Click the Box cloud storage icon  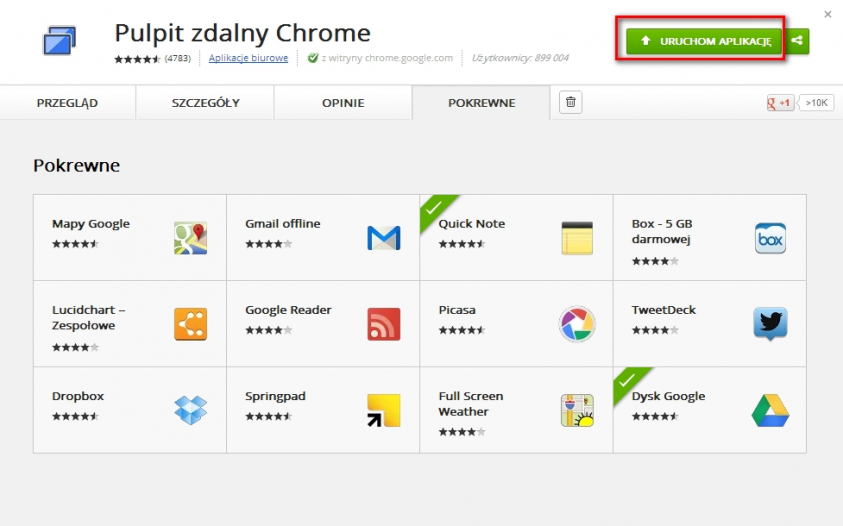pyautogui.click(x=770, y=238)
